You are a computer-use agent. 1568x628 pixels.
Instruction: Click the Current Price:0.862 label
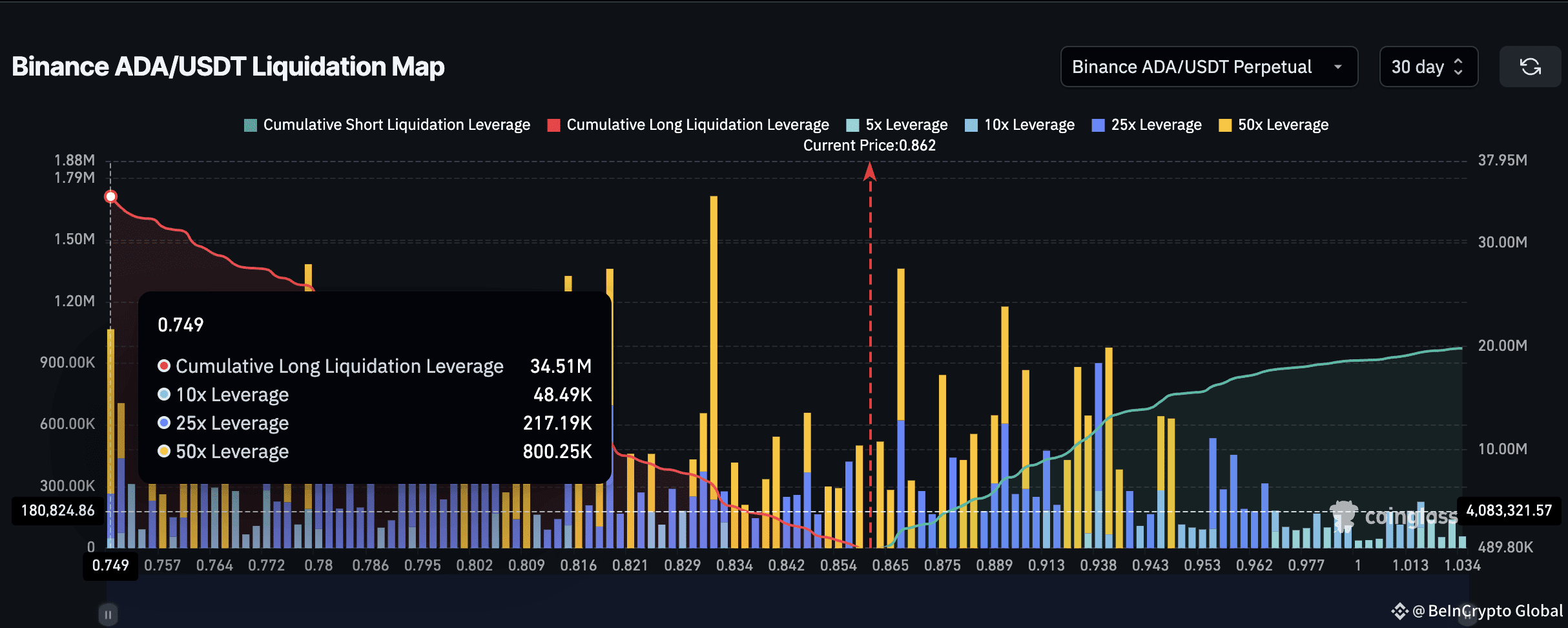pyautogui.click(x=869, y=145)
